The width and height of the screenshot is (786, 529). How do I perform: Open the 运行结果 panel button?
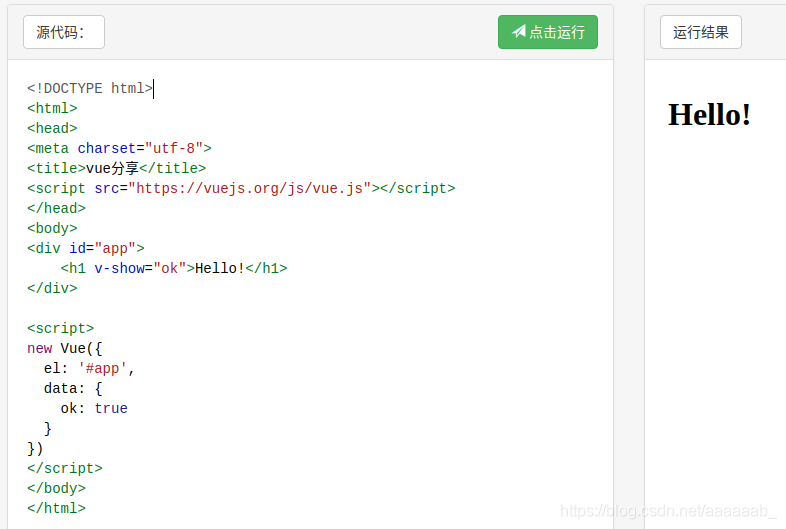pos(701,32)
